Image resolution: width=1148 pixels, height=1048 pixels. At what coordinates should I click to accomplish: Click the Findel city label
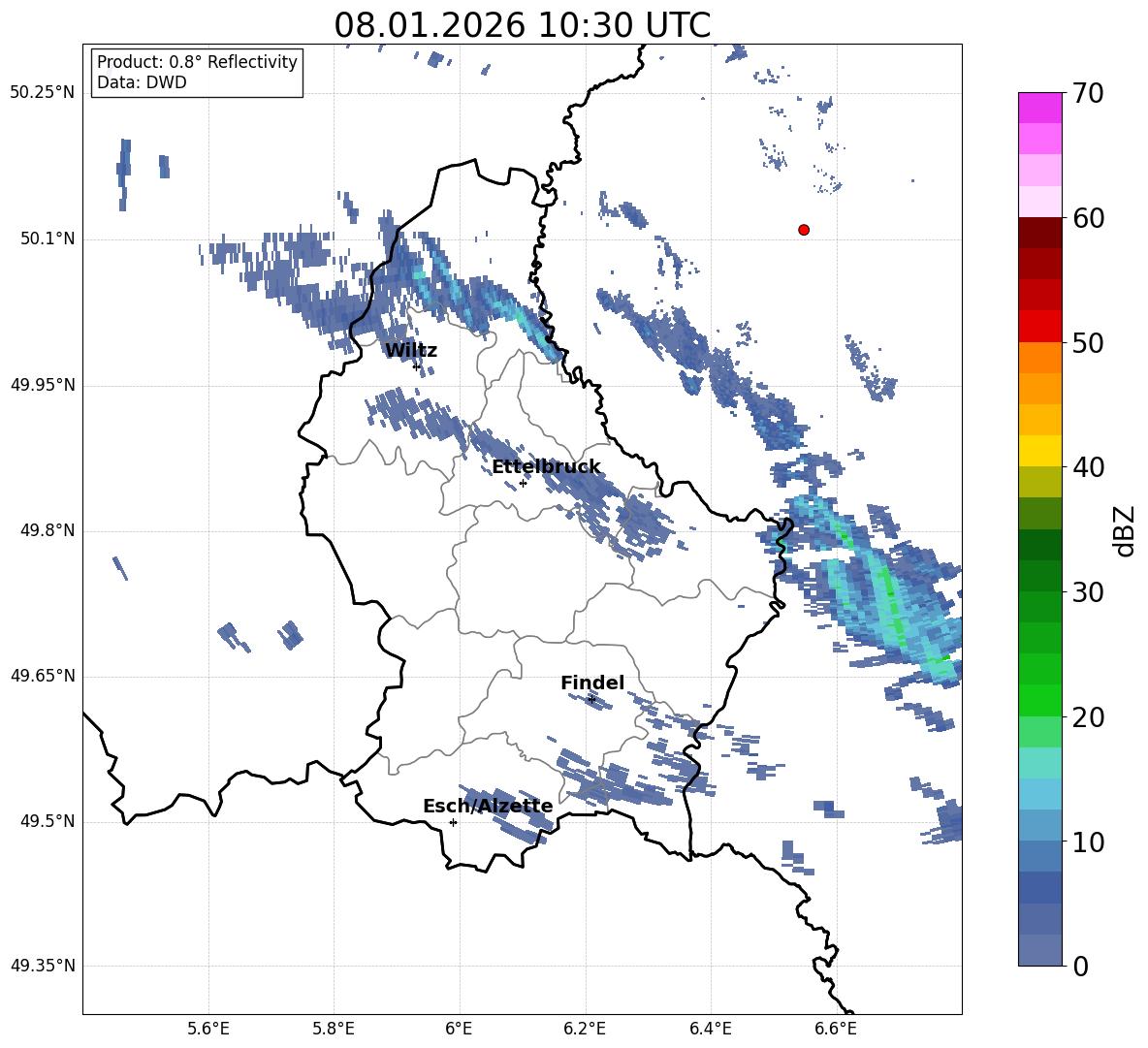pos(592,683)
